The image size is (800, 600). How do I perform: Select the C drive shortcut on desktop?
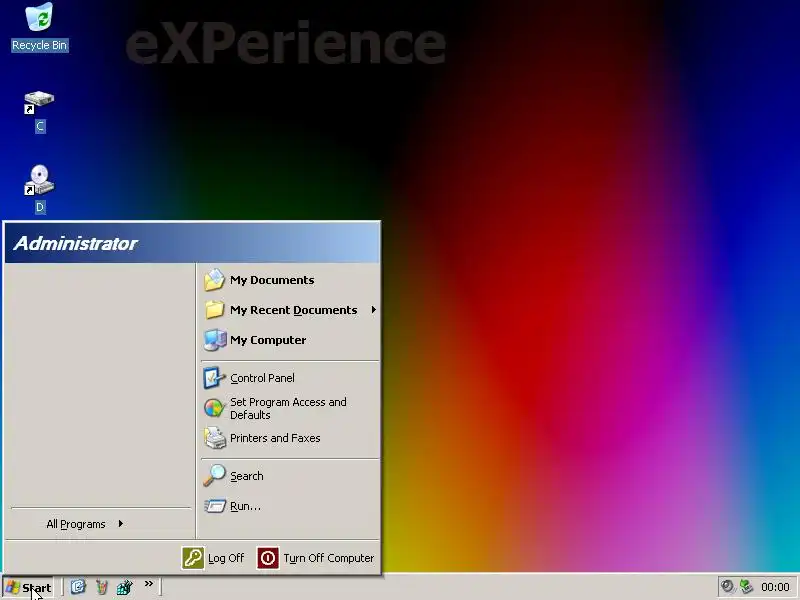[40, 112]
